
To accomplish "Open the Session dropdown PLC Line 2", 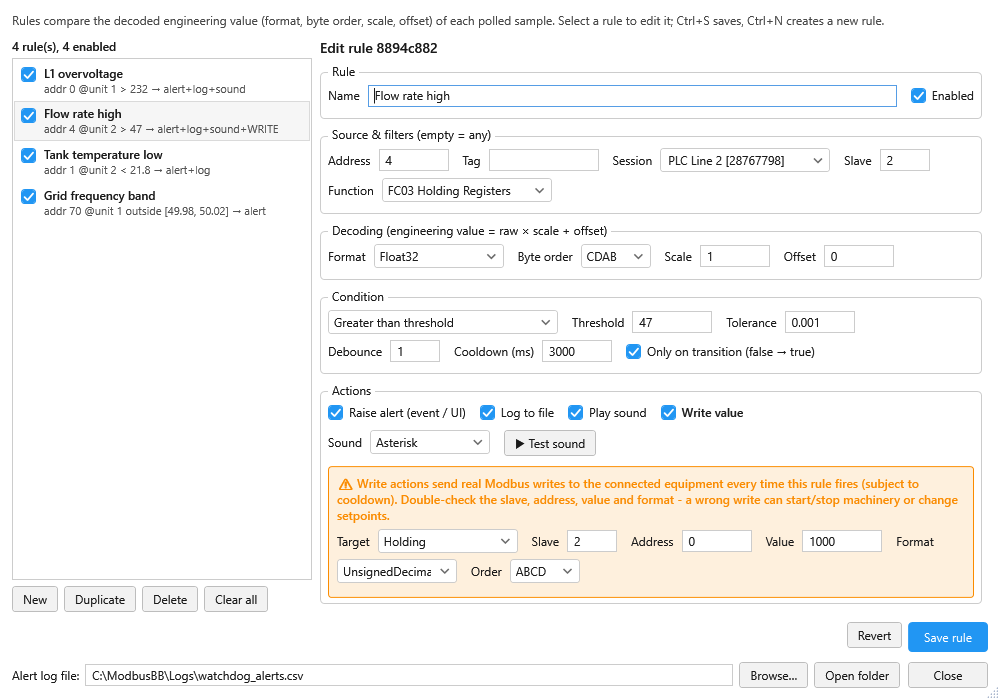I will [744, 161].
